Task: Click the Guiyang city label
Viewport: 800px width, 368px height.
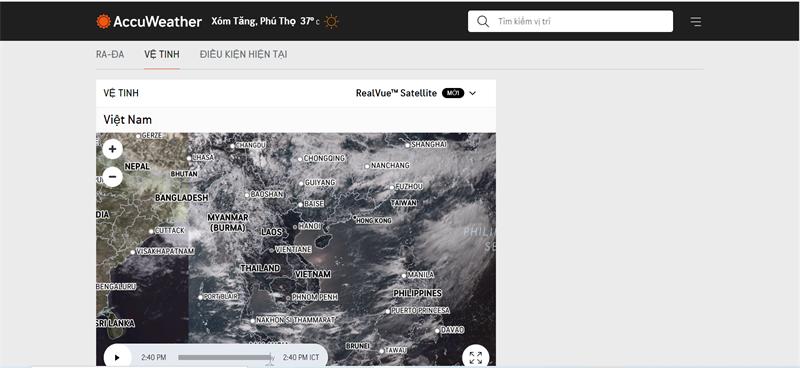Action: (x=320, y=182)
